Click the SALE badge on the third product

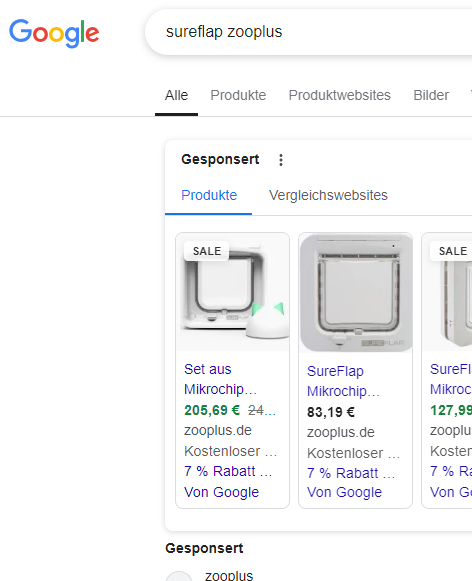[451, 251]
